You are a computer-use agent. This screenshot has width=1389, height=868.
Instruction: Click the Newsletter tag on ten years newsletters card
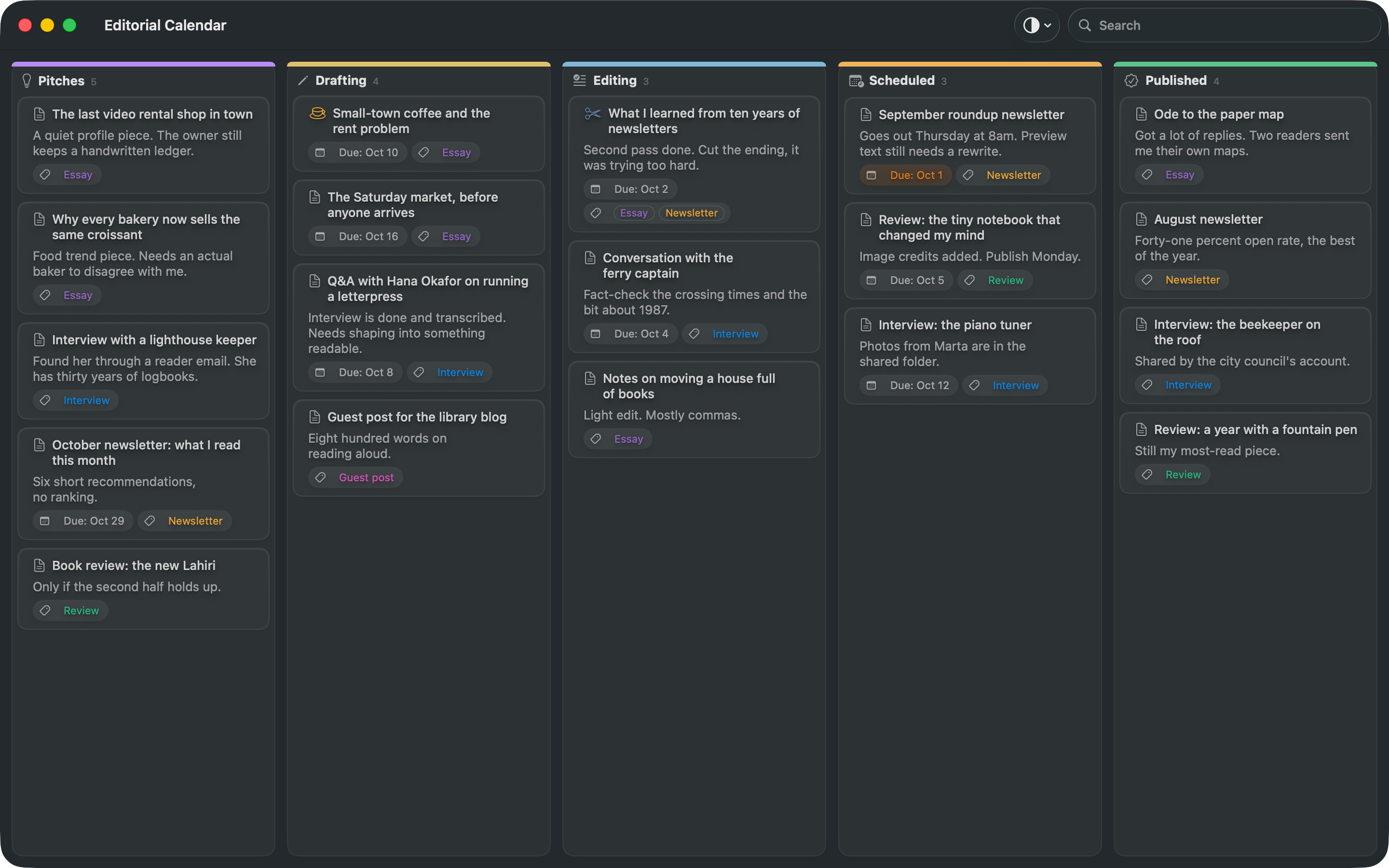[x=691, y=213]
